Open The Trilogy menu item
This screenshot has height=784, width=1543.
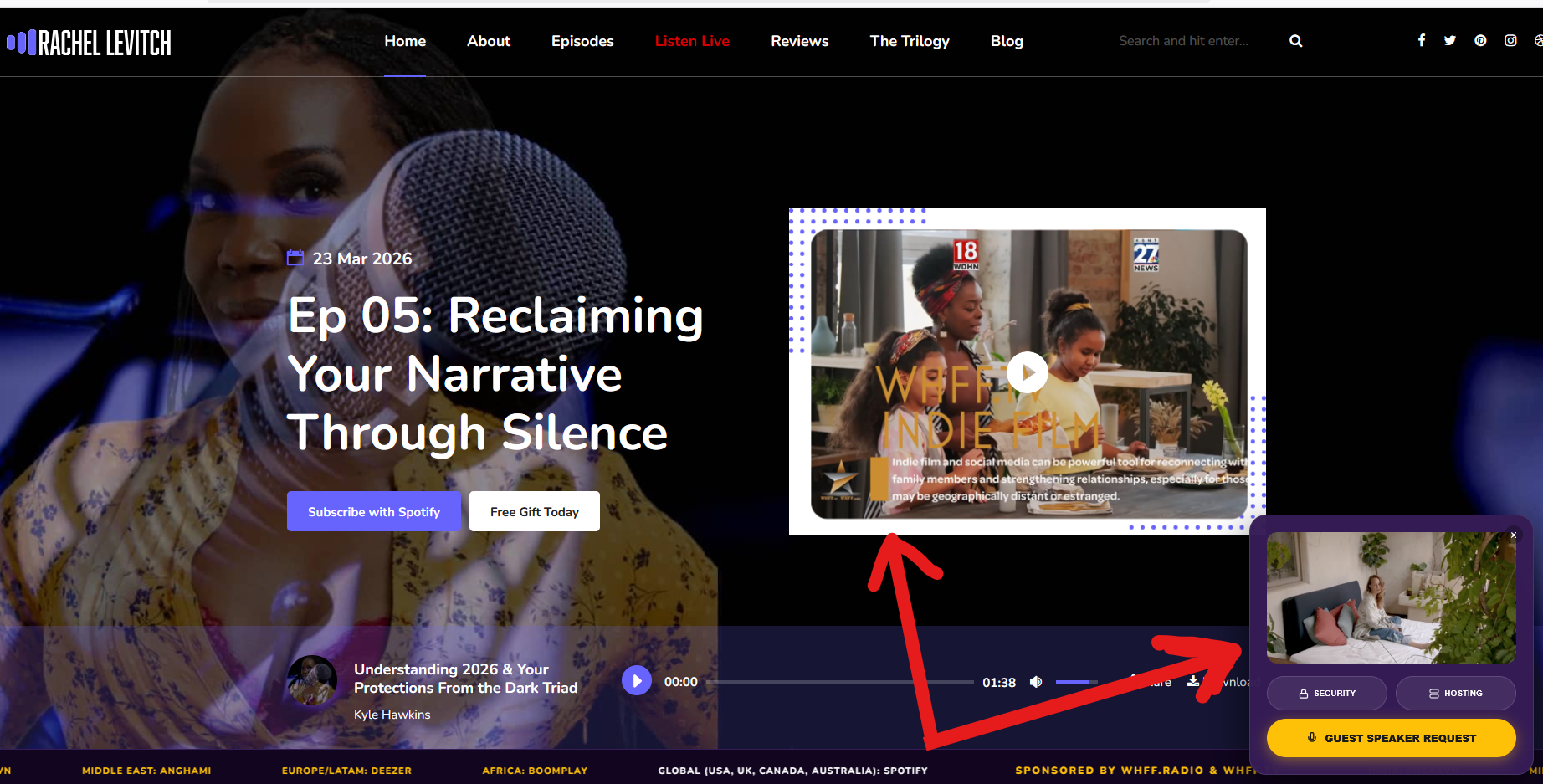click(910, 41)
